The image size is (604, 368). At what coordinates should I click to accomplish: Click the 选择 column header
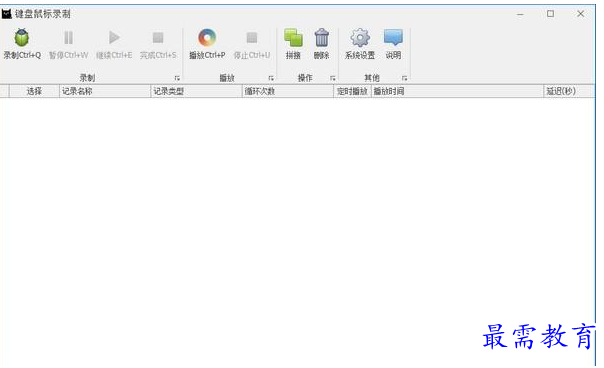point(34,91)
